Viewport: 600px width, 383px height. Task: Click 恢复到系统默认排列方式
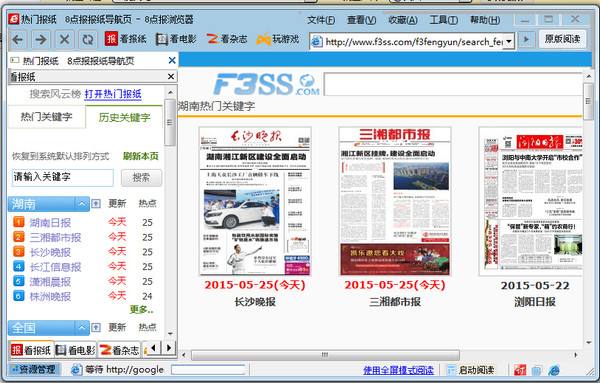click(x=60, y=156)
